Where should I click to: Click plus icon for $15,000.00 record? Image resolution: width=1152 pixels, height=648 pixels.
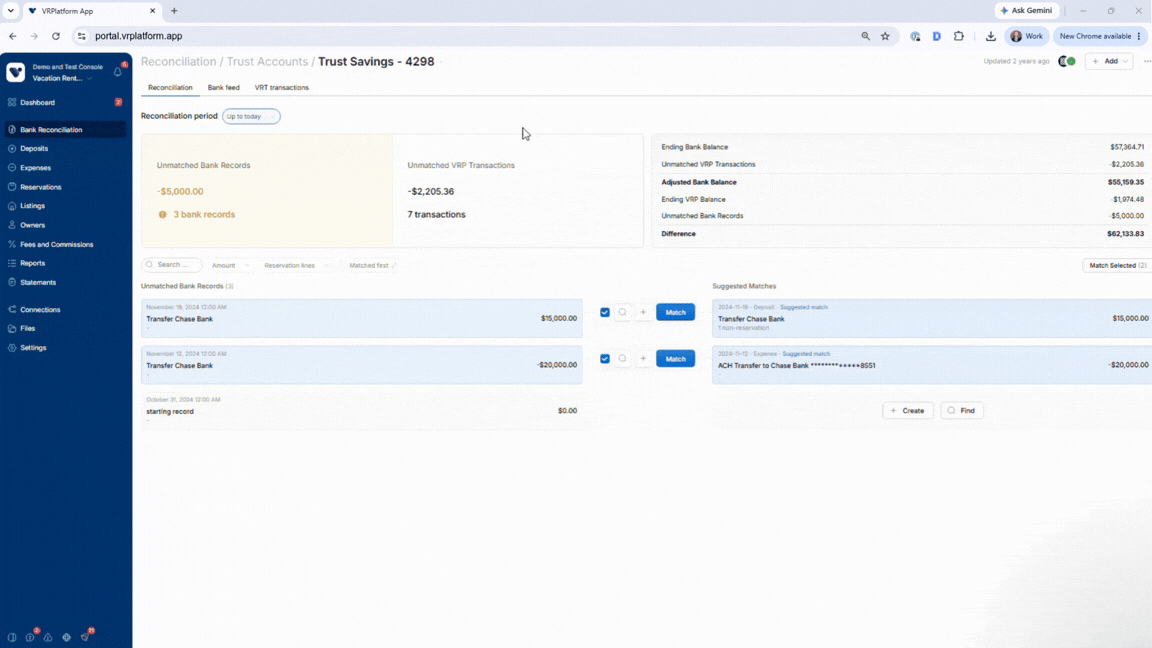click(x=643, y=312)
